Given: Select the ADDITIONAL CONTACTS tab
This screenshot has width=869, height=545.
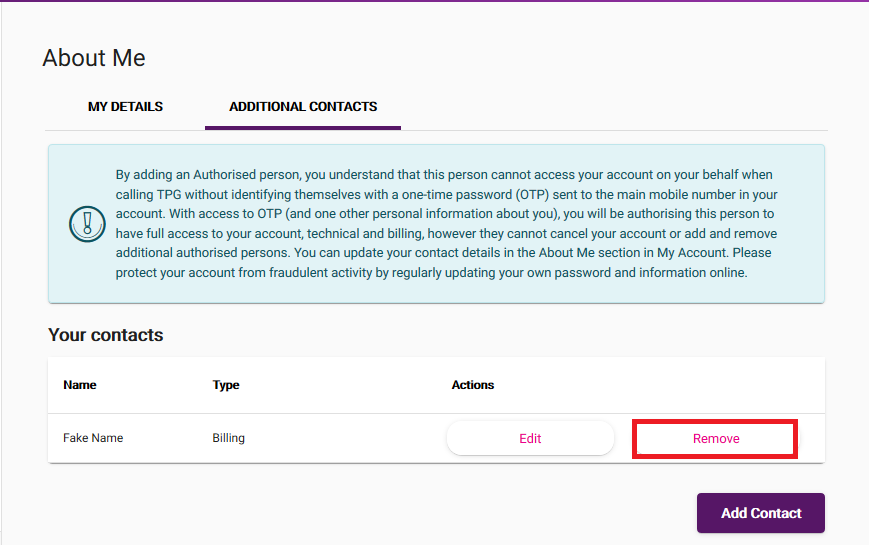Looking at the screenshot, I should pyautogui.click(x=303, y=107).
